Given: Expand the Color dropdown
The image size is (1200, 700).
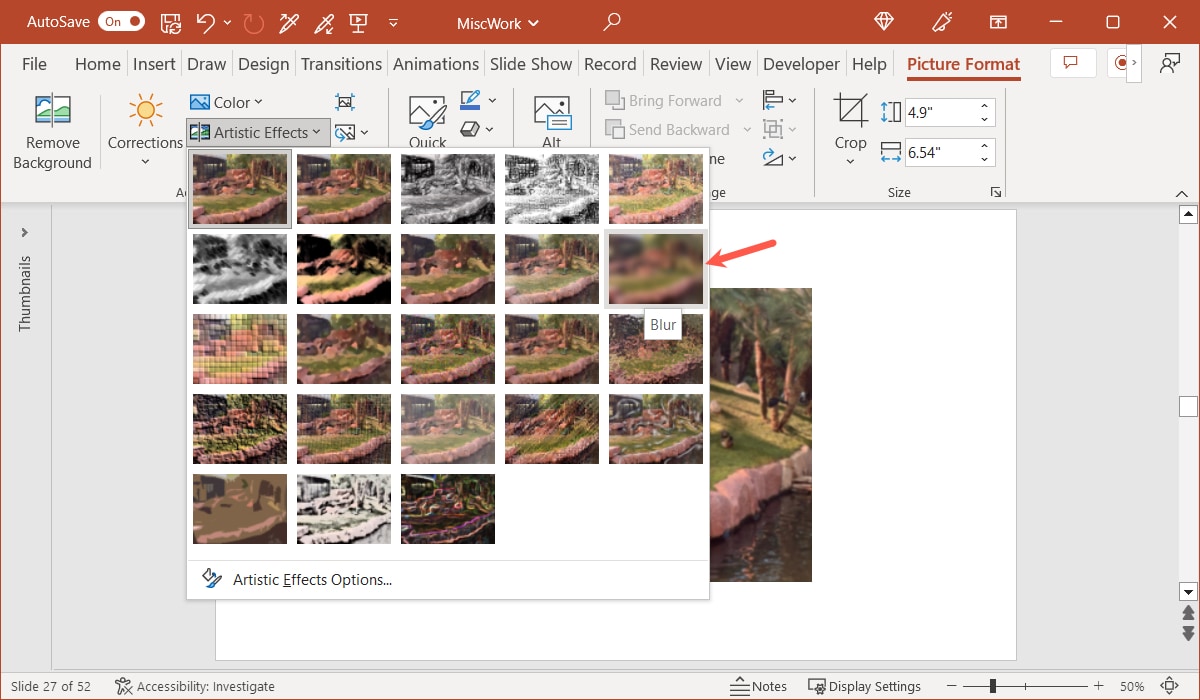Looking at the screenshot, I should 227,101.
